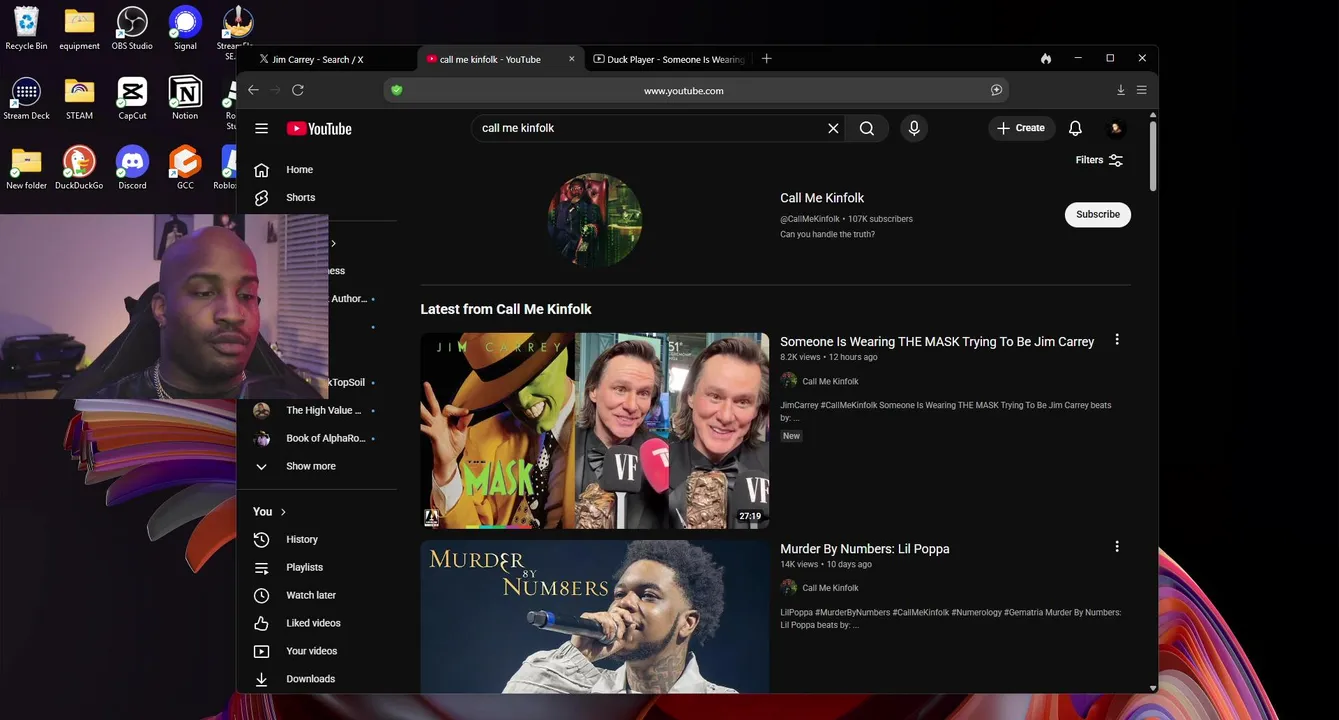
Task: Open the green privacy shield icon
Action: tap(397, 90)
